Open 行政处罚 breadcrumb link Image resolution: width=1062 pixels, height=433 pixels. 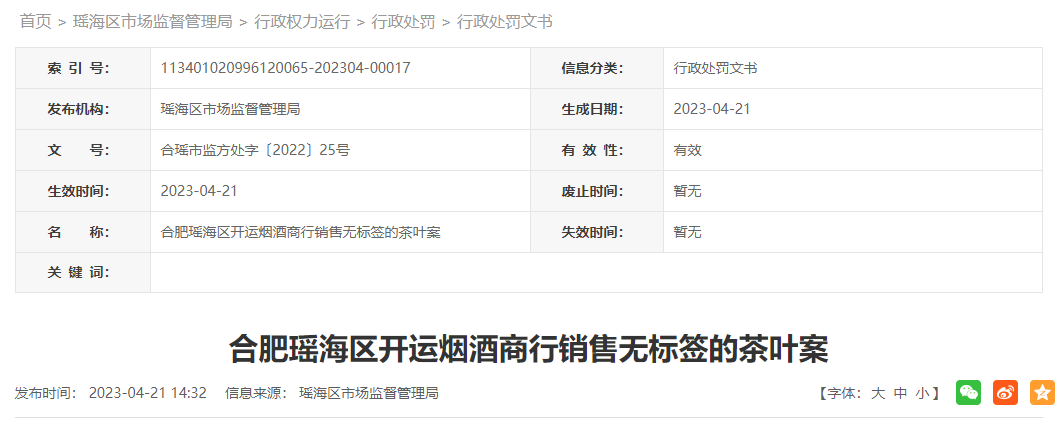tap(404, 22)
